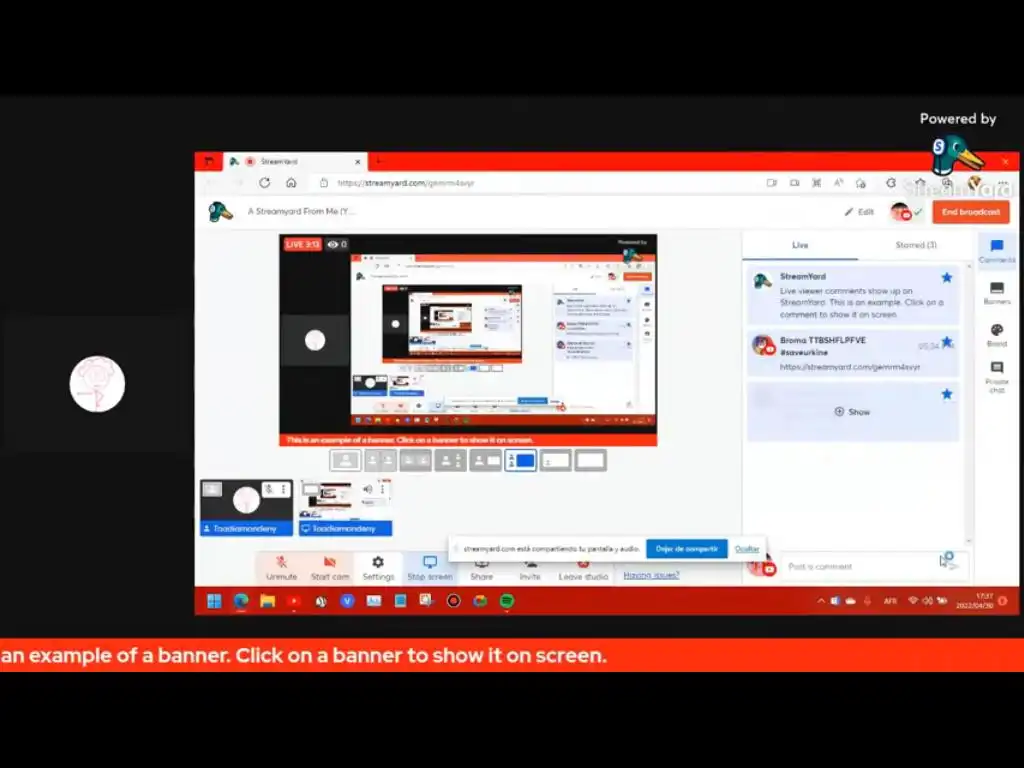The width and height of the screenshot is (1024, 768).
Task: Select the third cropped two-person layout
Action: click(415, 460)
